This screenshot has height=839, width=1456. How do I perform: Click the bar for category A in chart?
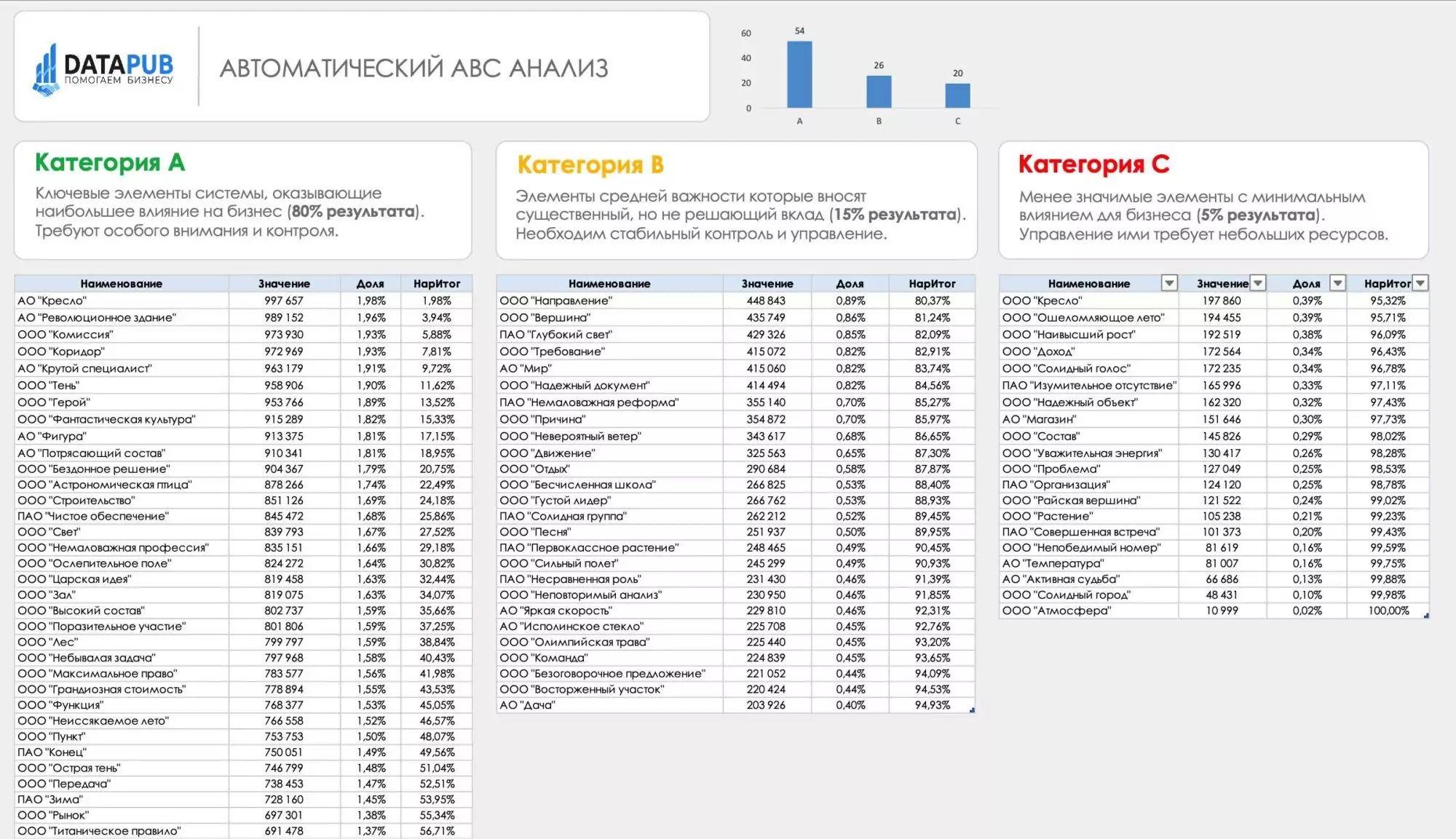[799, 74]
